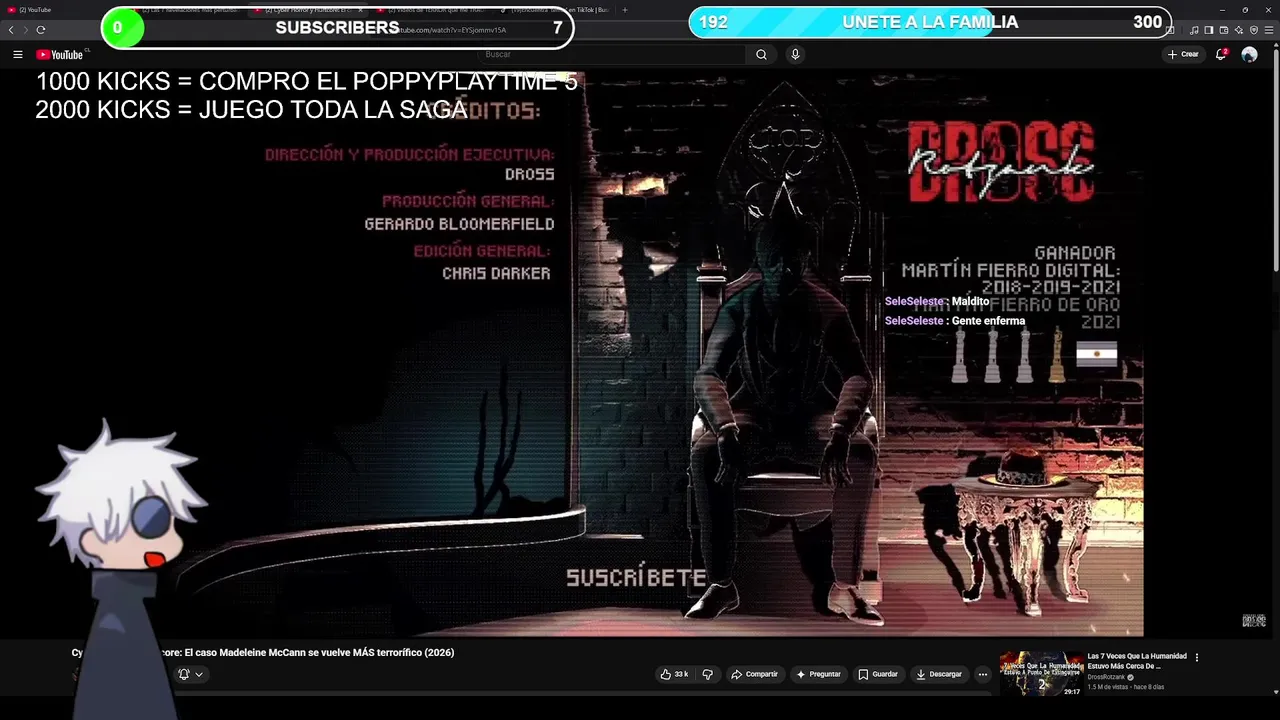Click the search magnifier button
The height and width of the screenshot is (720, 1280).
point(761,54)
